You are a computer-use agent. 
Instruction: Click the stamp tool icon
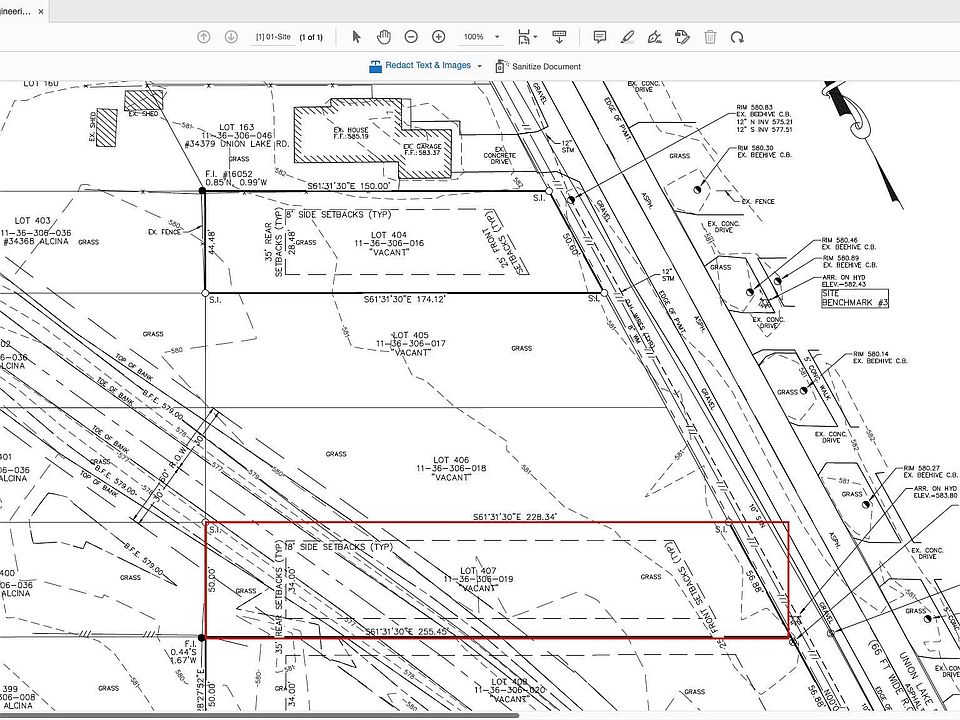pyautogui.click(x=682, y=37)
